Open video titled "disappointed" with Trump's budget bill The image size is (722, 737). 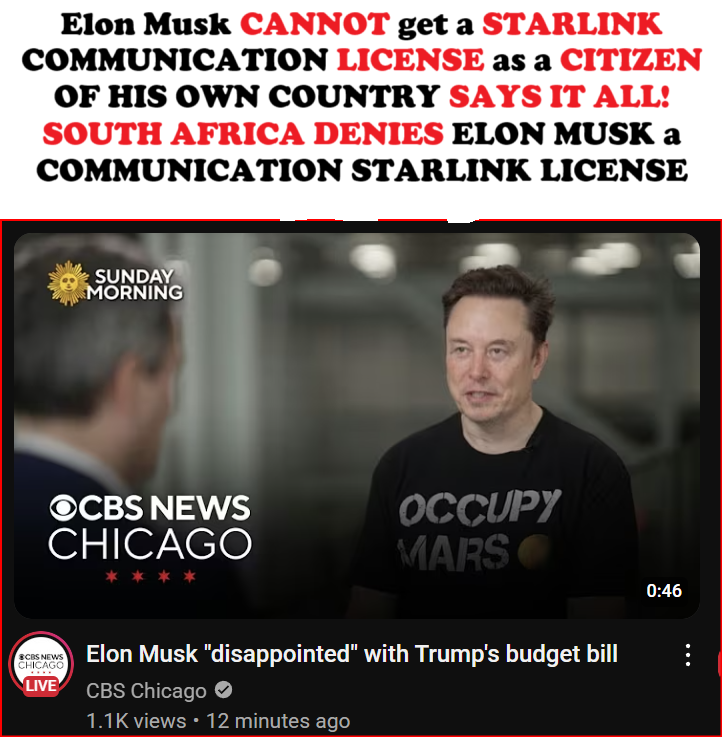point(352,654)
